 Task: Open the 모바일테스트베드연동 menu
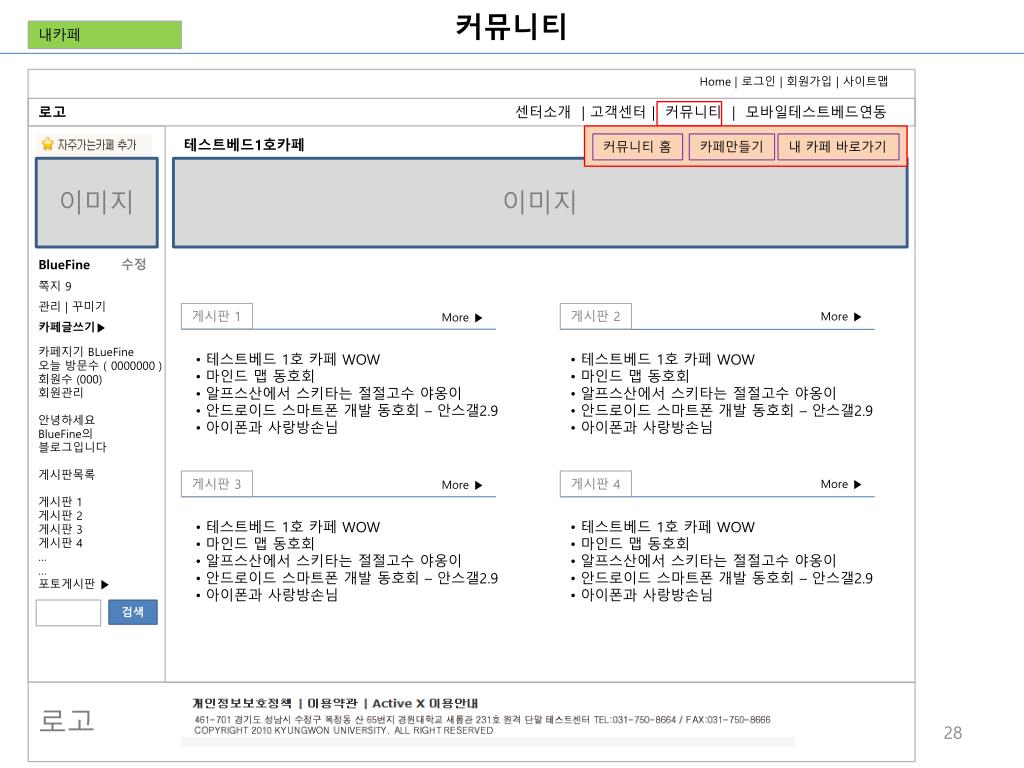tap(816, 112)
